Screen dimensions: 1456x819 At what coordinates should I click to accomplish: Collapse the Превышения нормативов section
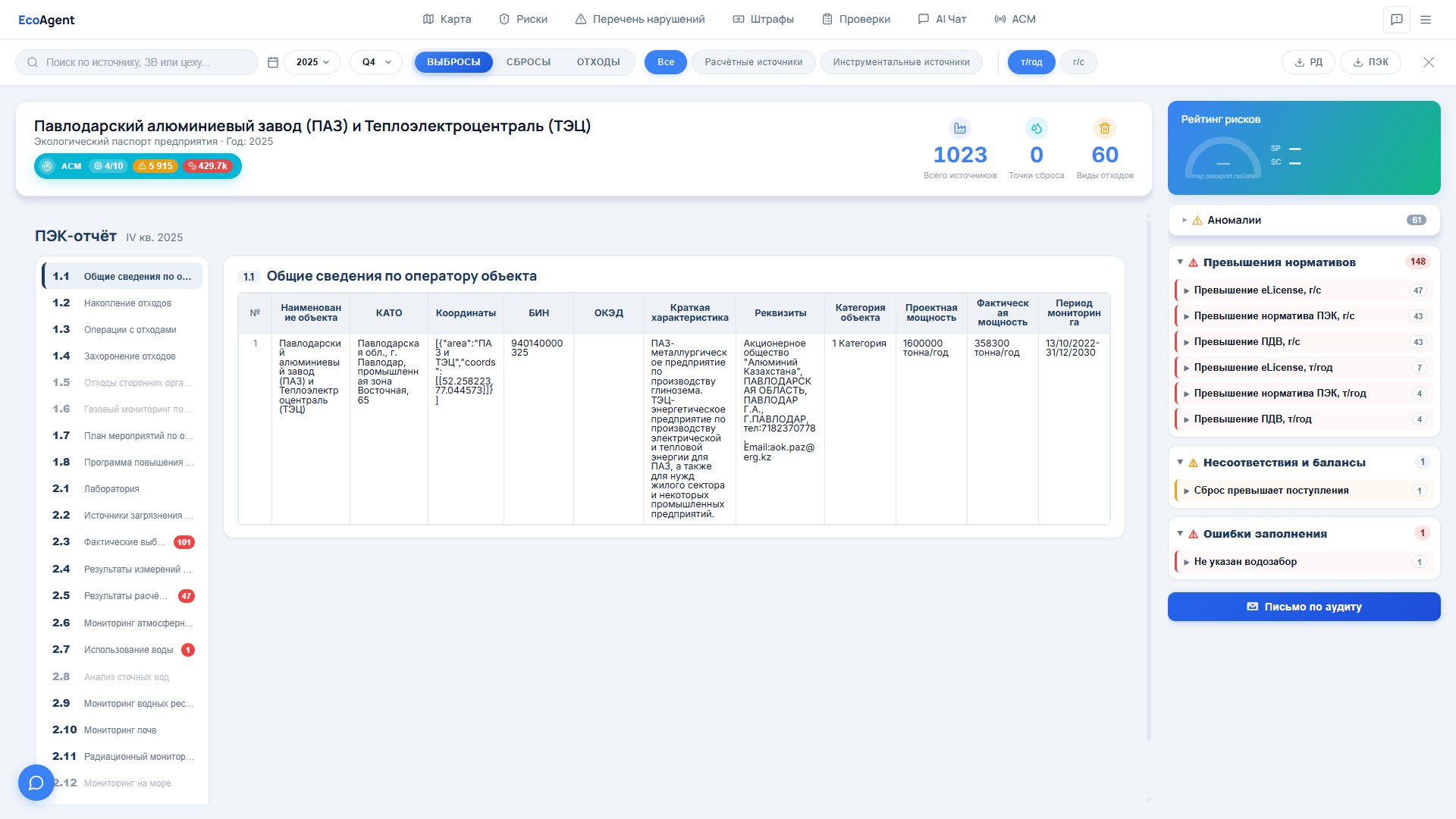[x=1304, y=262]
